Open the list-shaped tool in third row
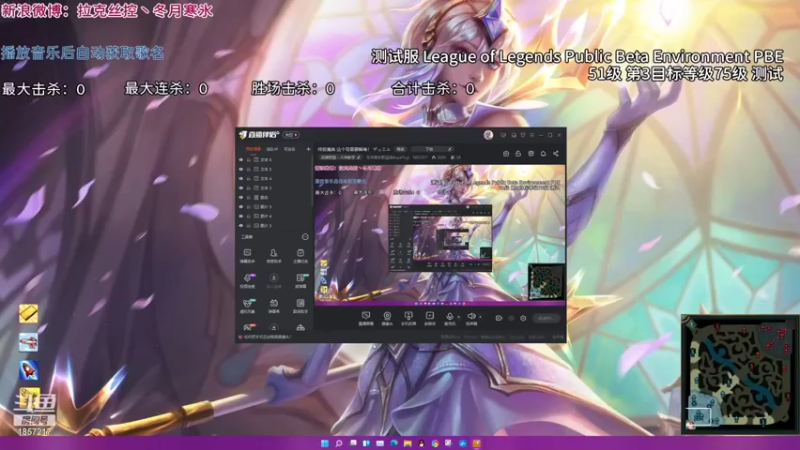Image resolution: width=800 pixels, height=450 pixels. click(301, 305)
